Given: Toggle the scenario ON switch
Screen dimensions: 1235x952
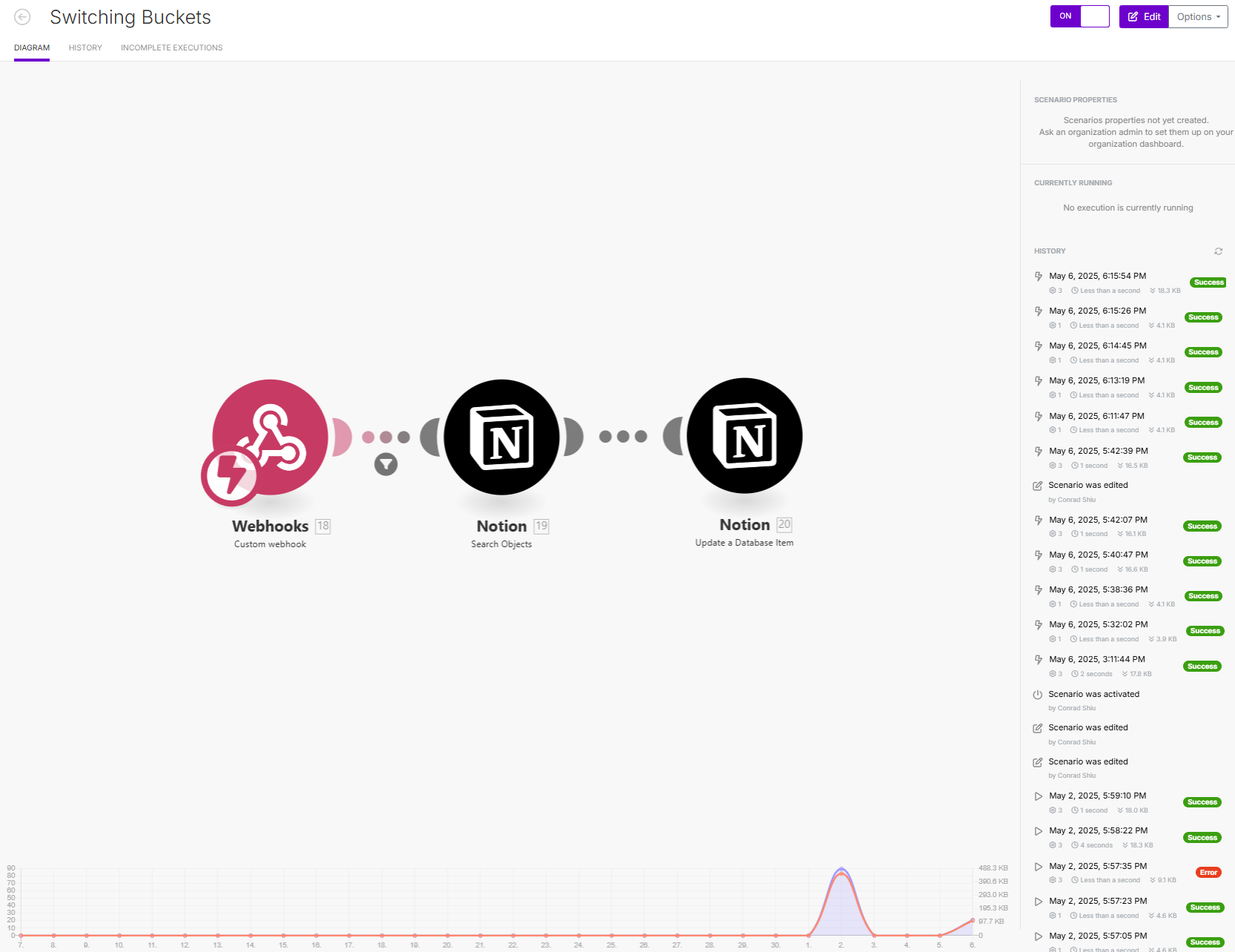Looking at the screenshot, I should coord(1079,16).
